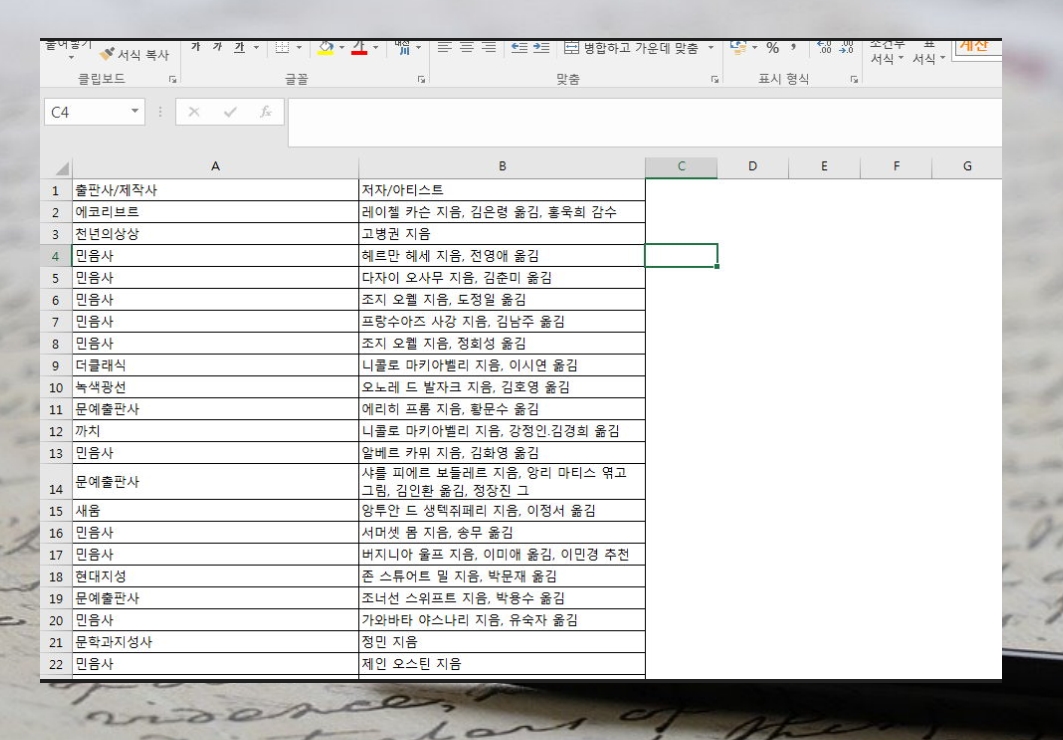Open the borders dropdown arrow

299,47
